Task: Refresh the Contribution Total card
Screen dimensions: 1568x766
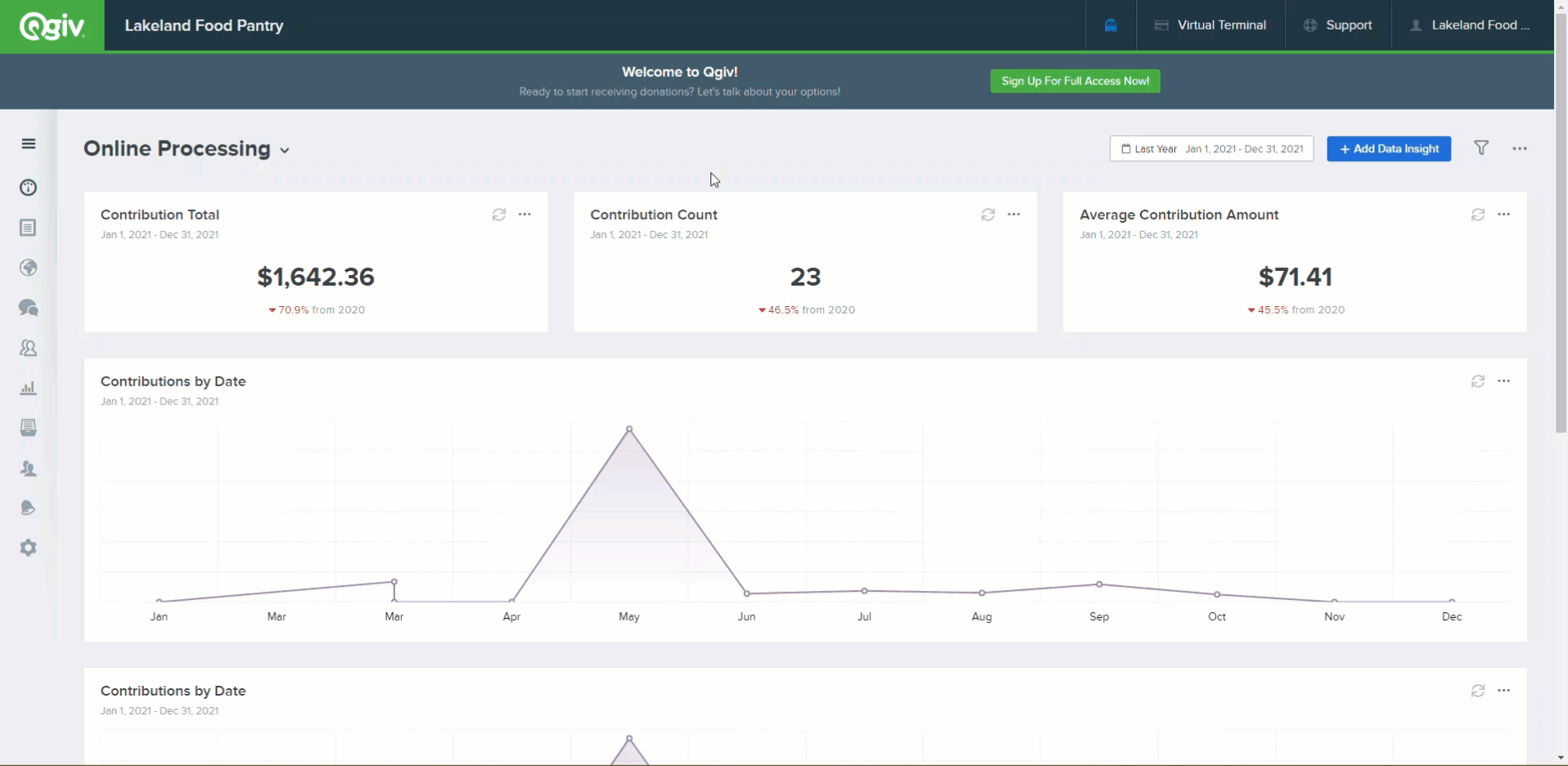Action: tap(499, 214)
